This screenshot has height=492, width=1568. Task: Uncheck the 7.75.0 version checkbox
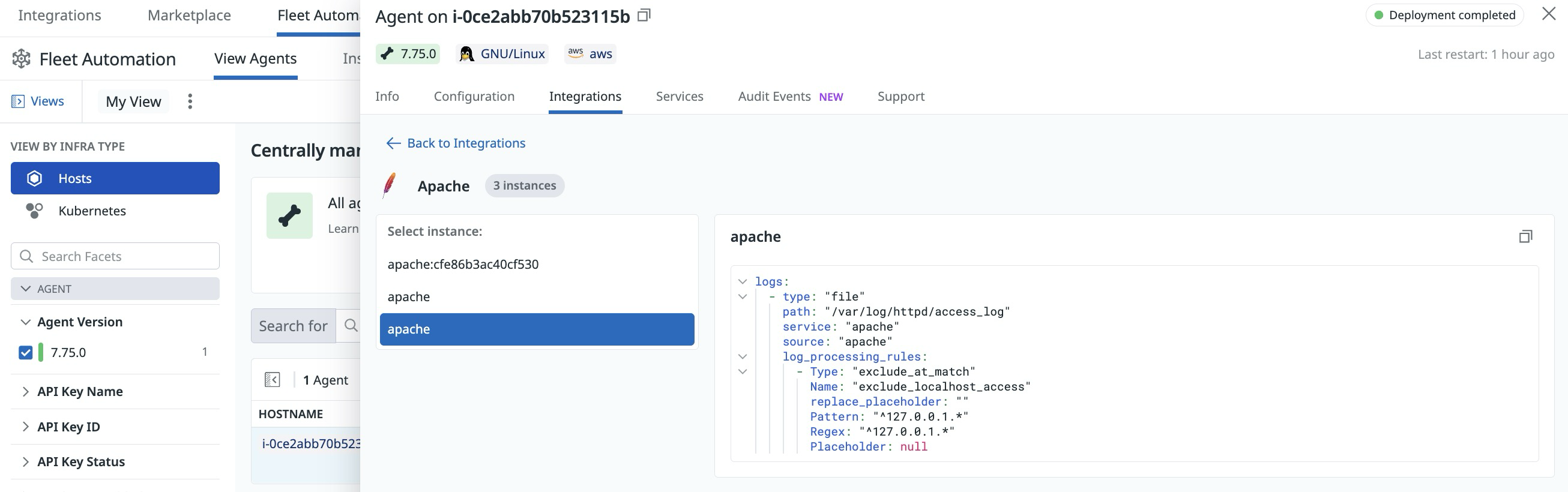click(26, 353)
